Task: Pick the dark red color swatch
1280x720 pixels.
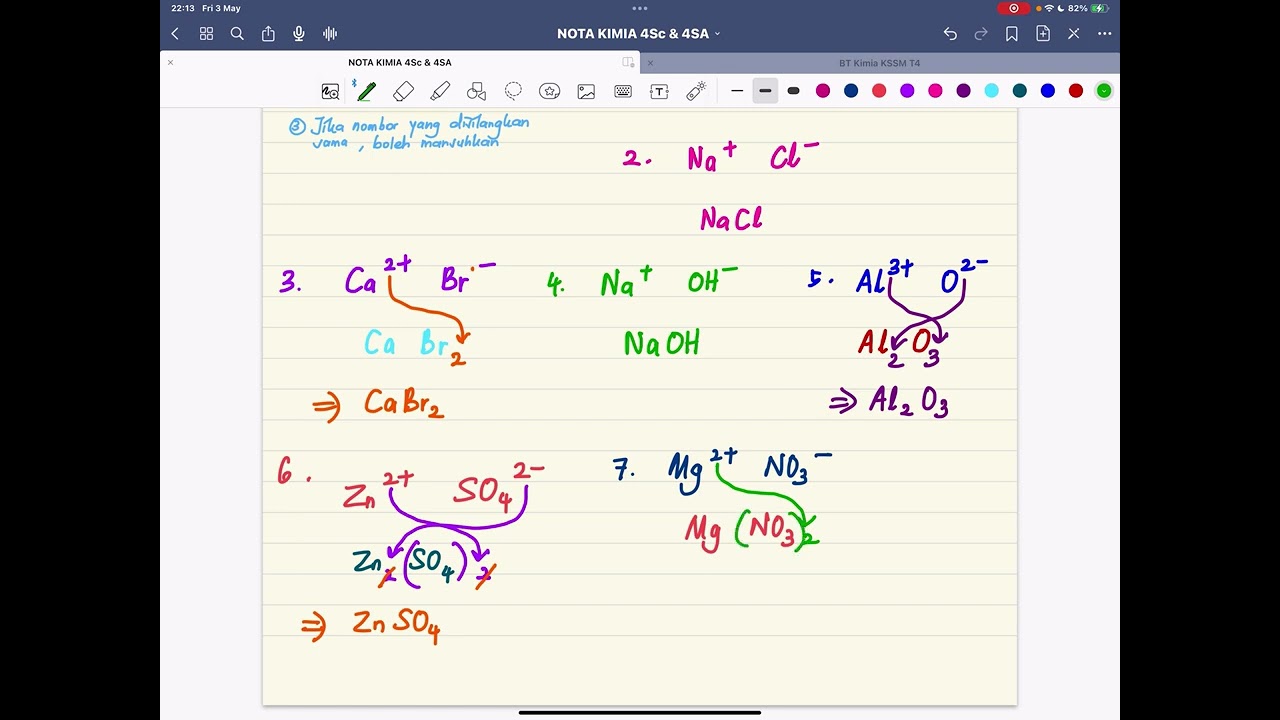Action: click(x=1076, y=91)
